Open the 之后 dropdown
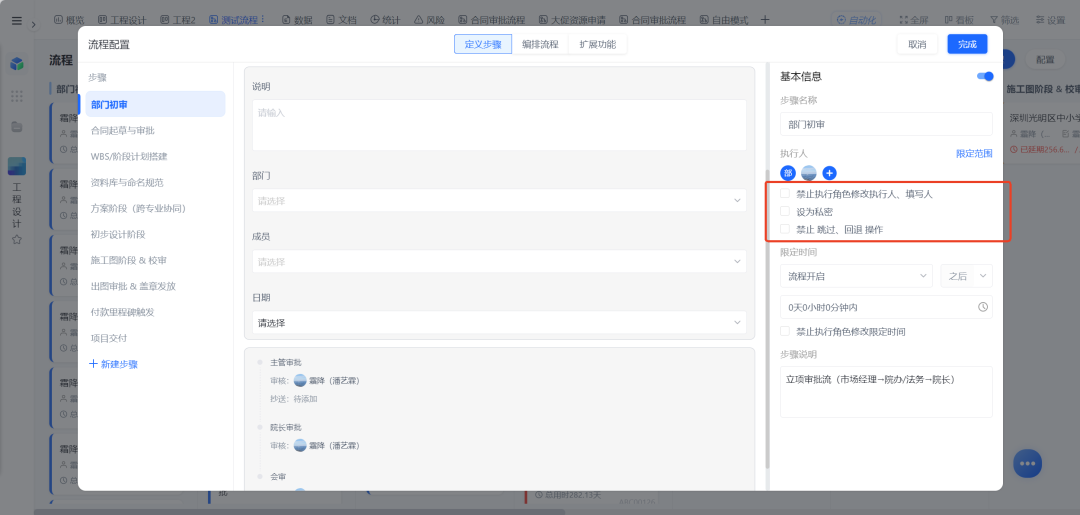The image size is (1080, 515). click(966, 276)
